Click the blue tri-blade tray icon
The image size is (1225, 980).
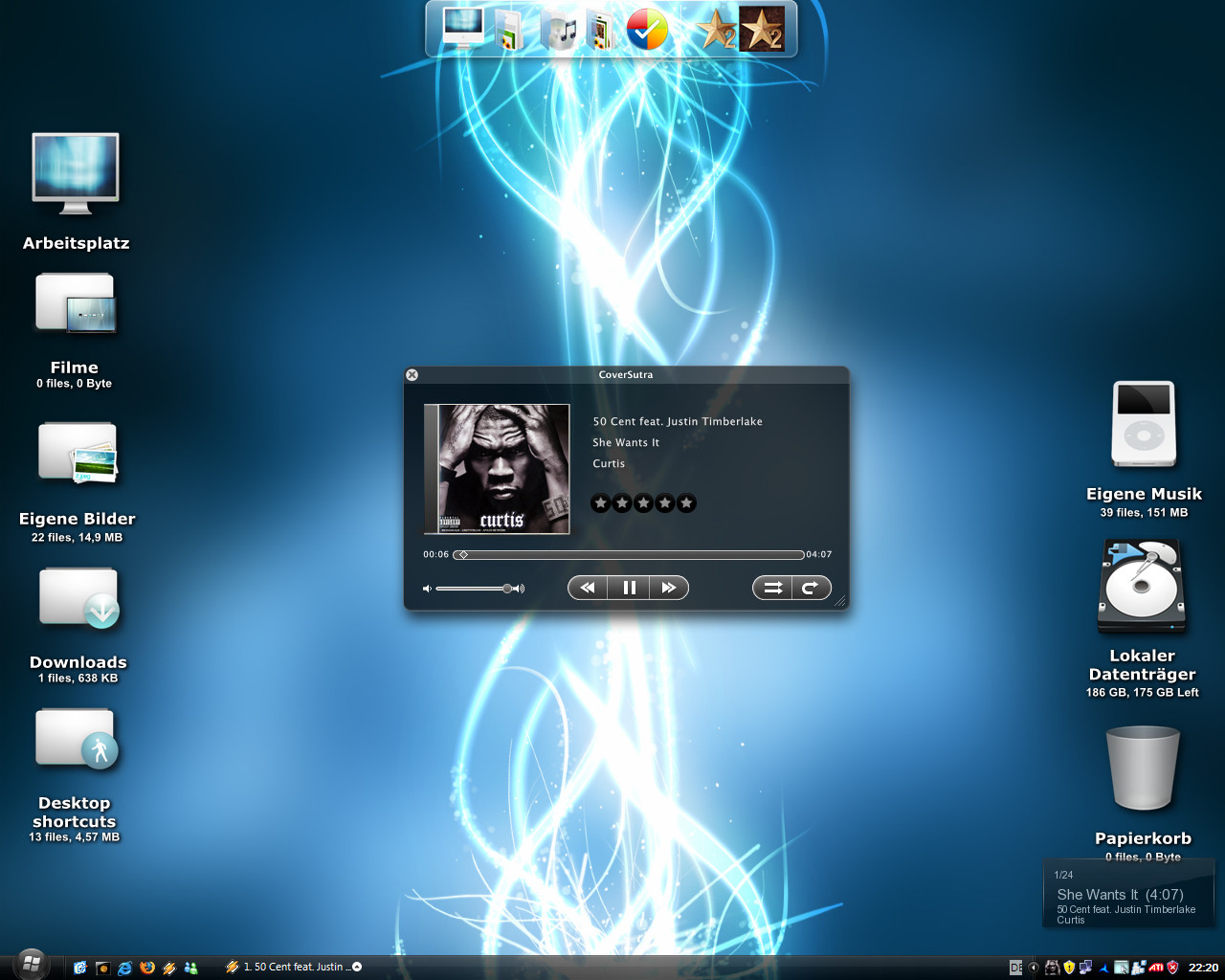tap(1103, 969)
